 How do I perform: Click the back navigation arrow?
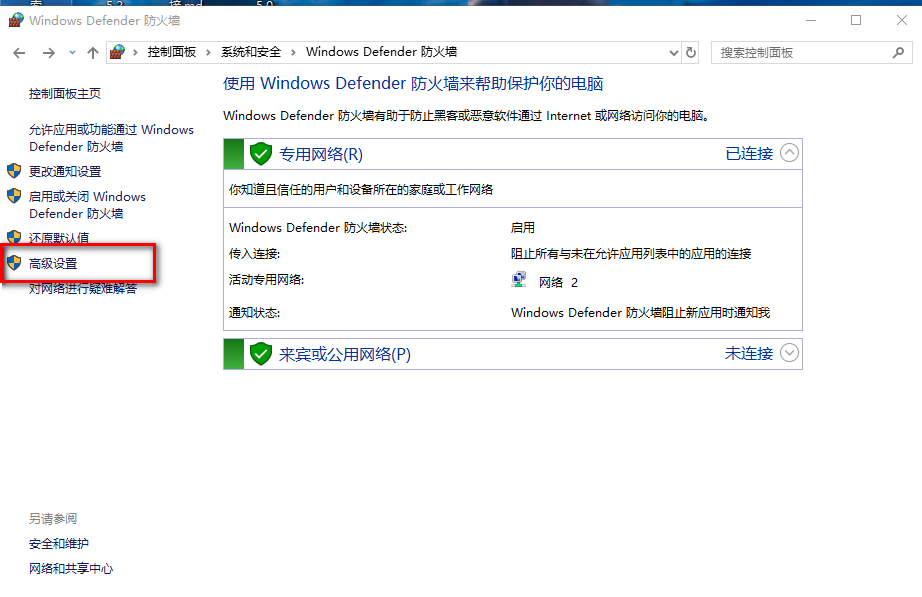tap(19, 52)
